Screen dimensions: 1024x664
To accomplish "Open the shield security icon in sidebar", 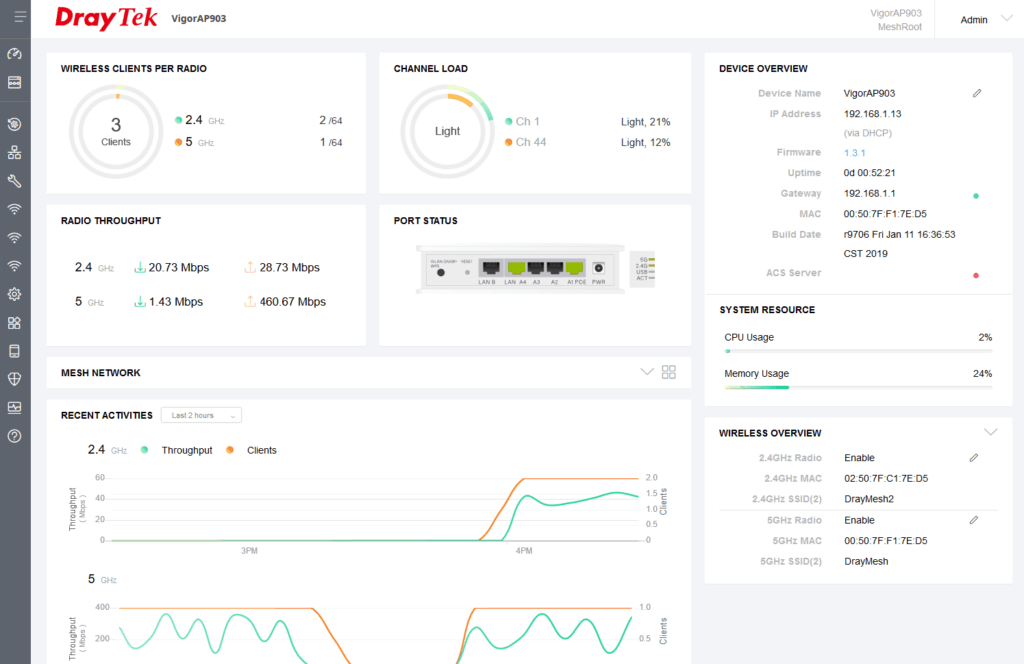I will 15,379.
